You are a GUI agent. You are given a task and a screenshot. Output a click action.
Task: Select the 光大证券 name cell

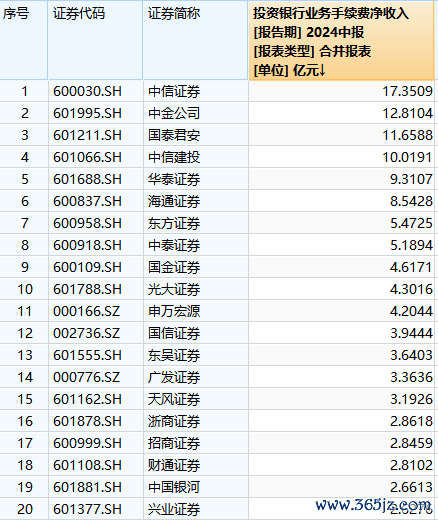pos(195,289)
